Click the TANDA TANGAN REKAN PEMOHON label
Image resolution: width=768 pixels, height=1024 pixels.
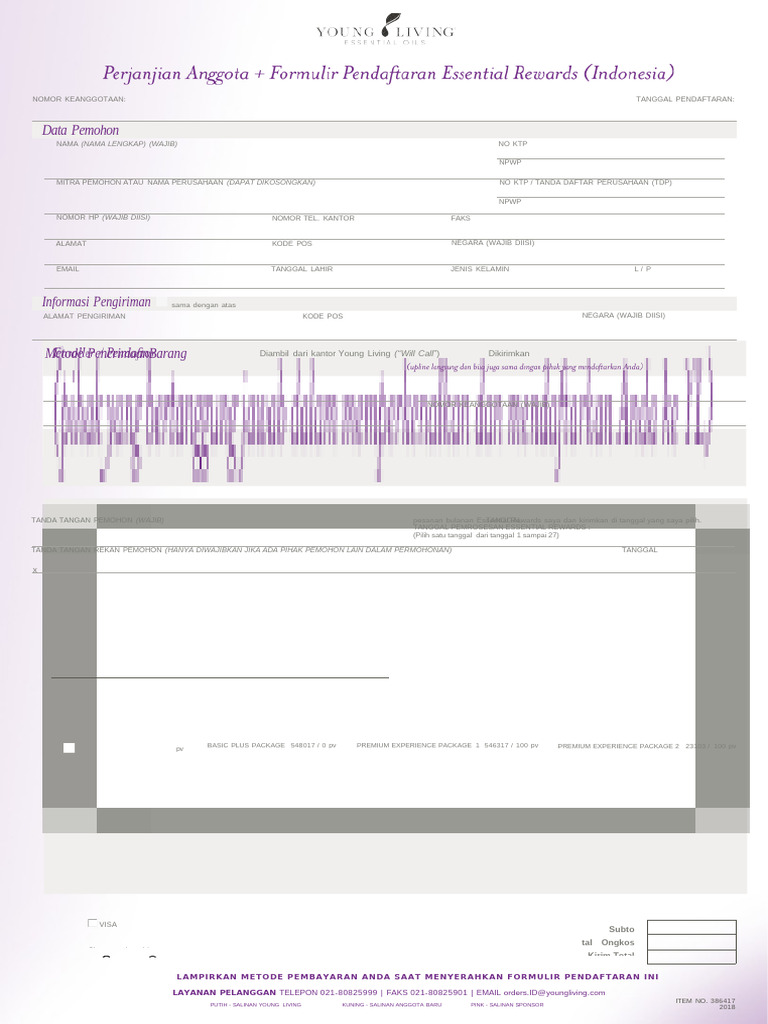[x=242, y=550]
